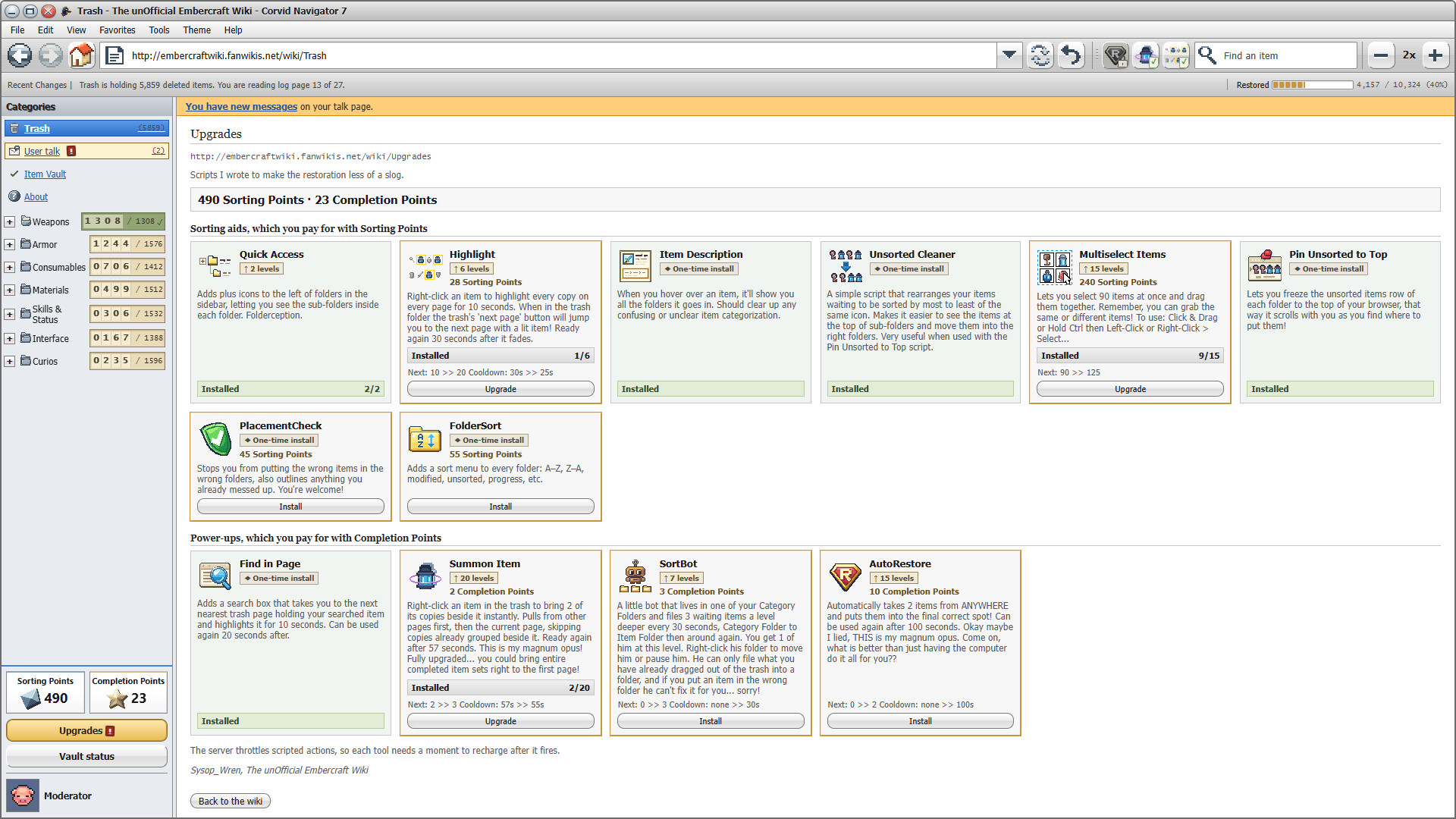
Task: Expand the Skills & Status folder
Action: 10,315
